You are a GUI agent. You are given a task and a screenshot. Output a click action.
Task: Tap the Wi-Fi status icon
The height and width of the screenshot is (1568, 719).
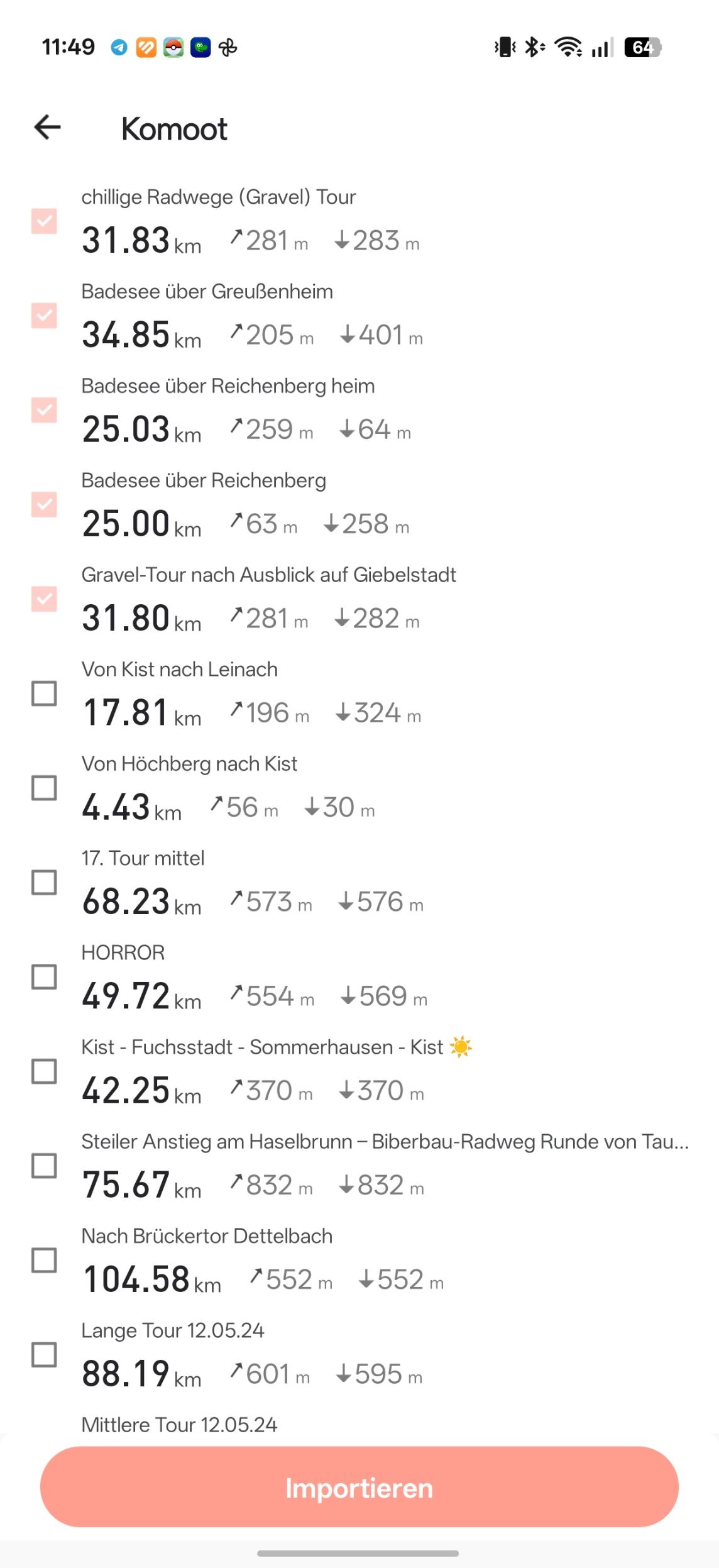coord(568,47)
